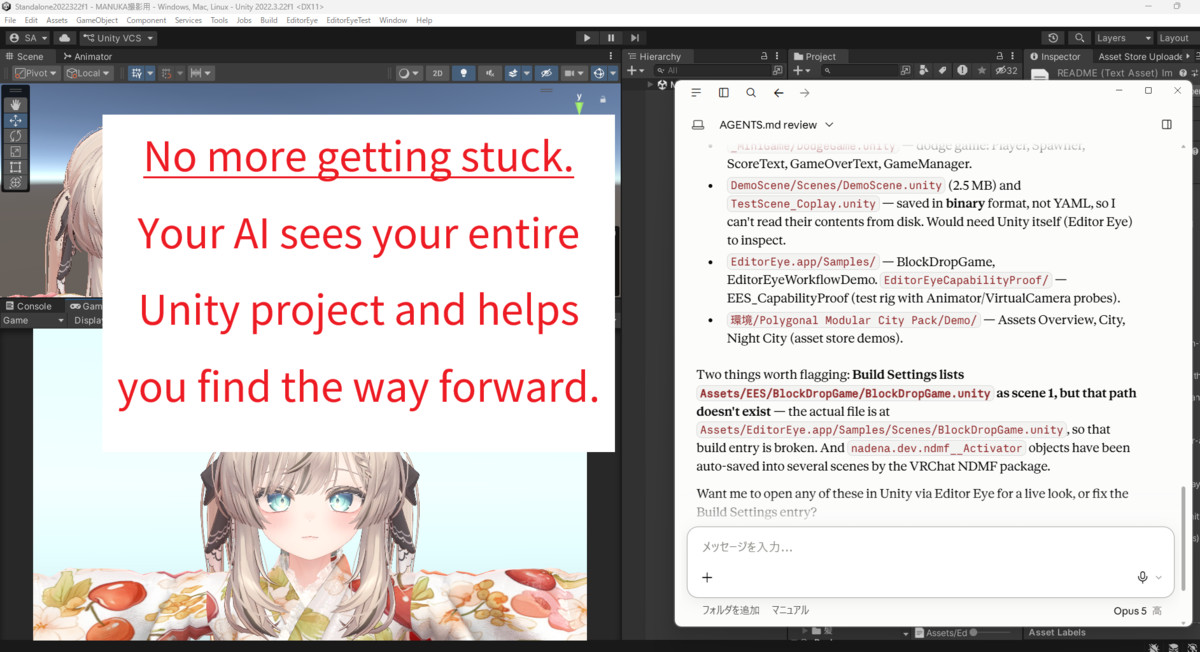This screenshot has width=1200, height=652.
Task: Toggle chat sidebar panel icon
Action: (724, 93)
